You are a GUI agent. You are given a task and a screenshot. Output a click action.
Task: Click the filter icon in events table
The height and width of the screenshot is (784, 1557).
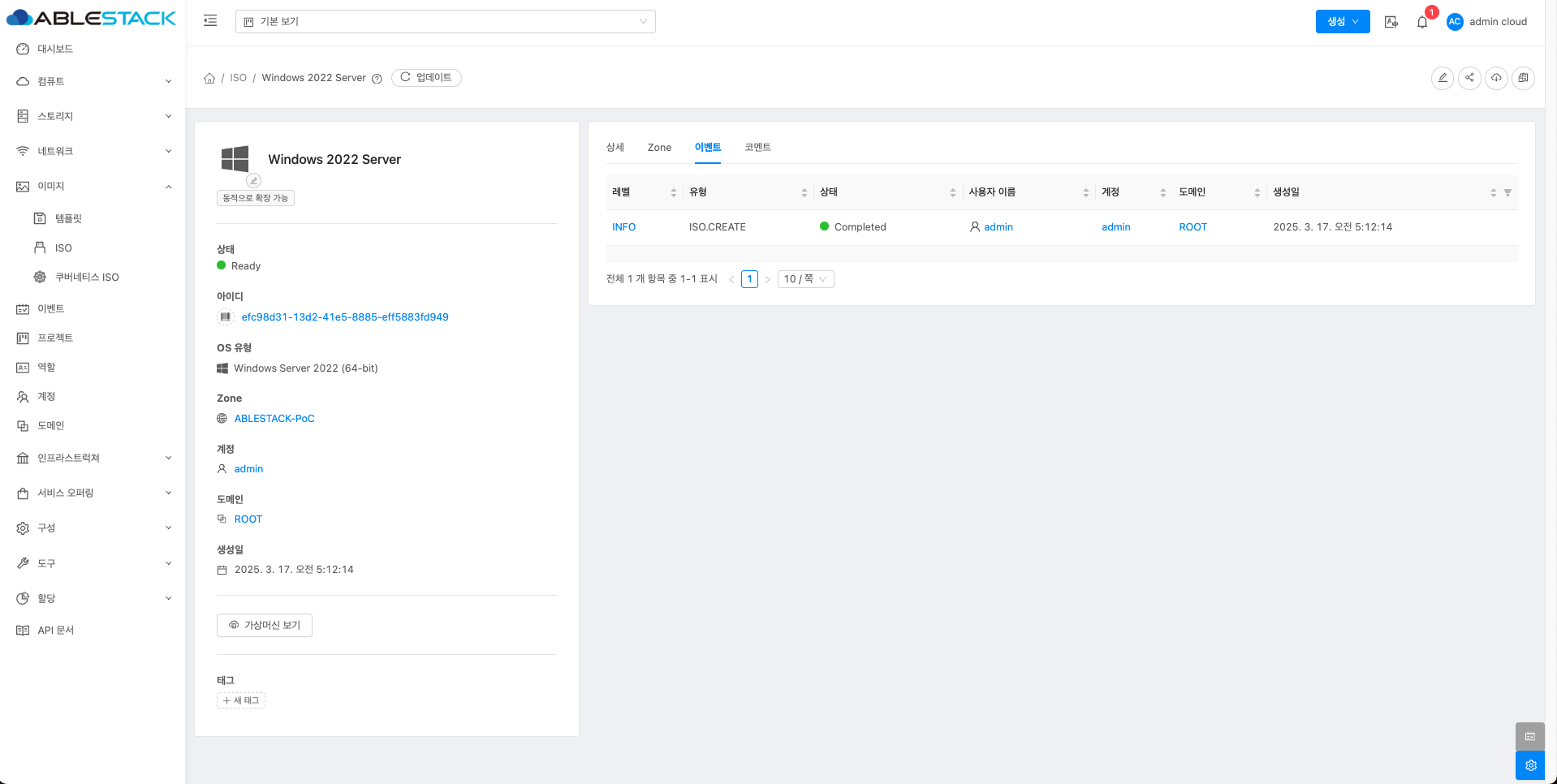(1507, 193)
